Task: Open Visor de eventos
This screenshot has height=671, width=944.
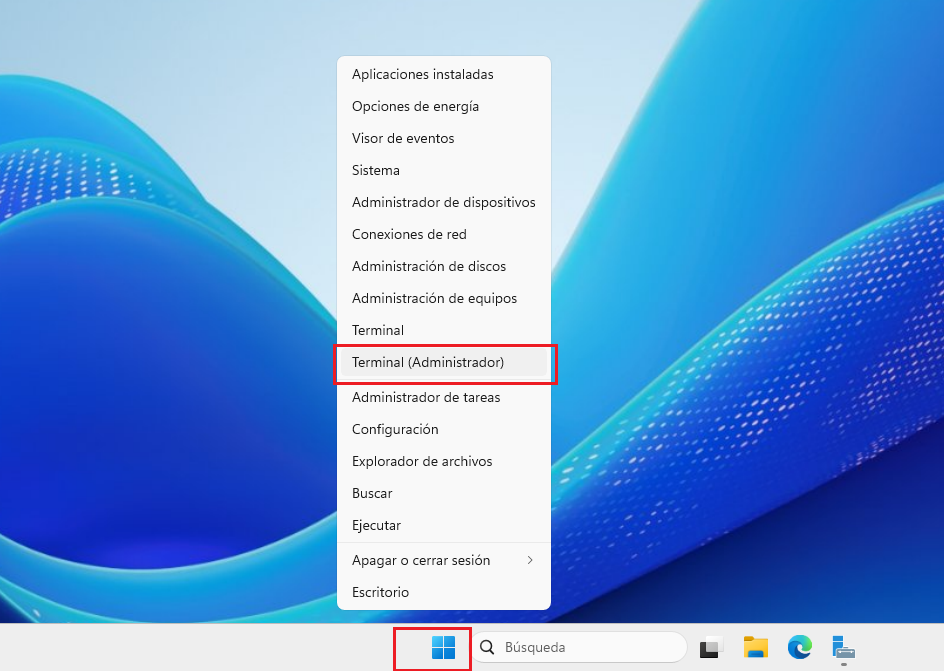Action: [x=444, y=138]
